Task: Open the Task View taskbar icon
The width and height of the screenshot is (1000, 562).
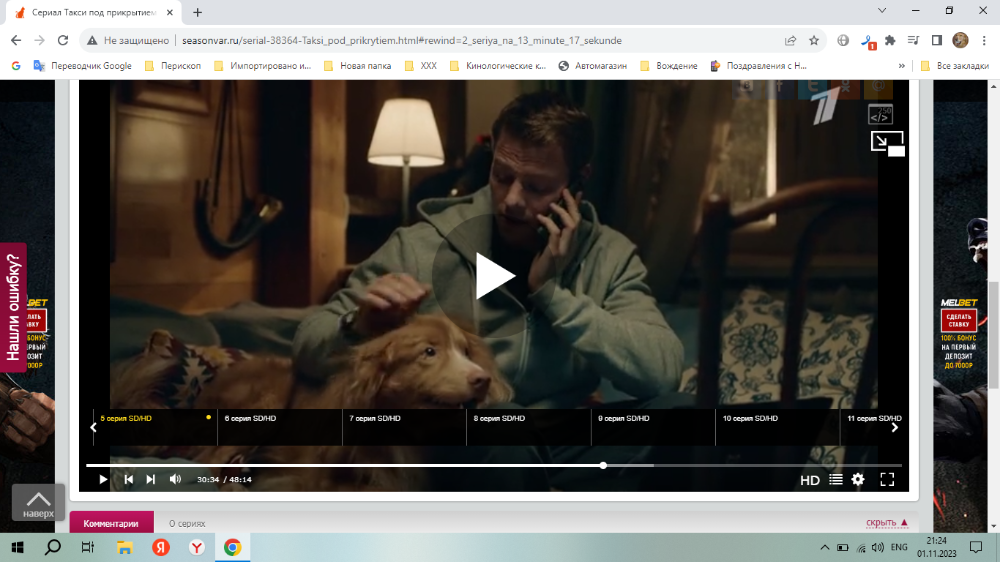Action: point(88,547)
